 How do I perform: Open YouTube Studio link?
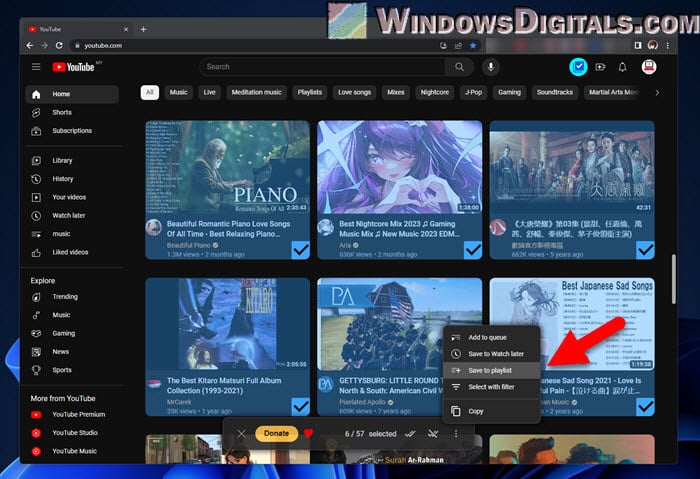(72, 433)
